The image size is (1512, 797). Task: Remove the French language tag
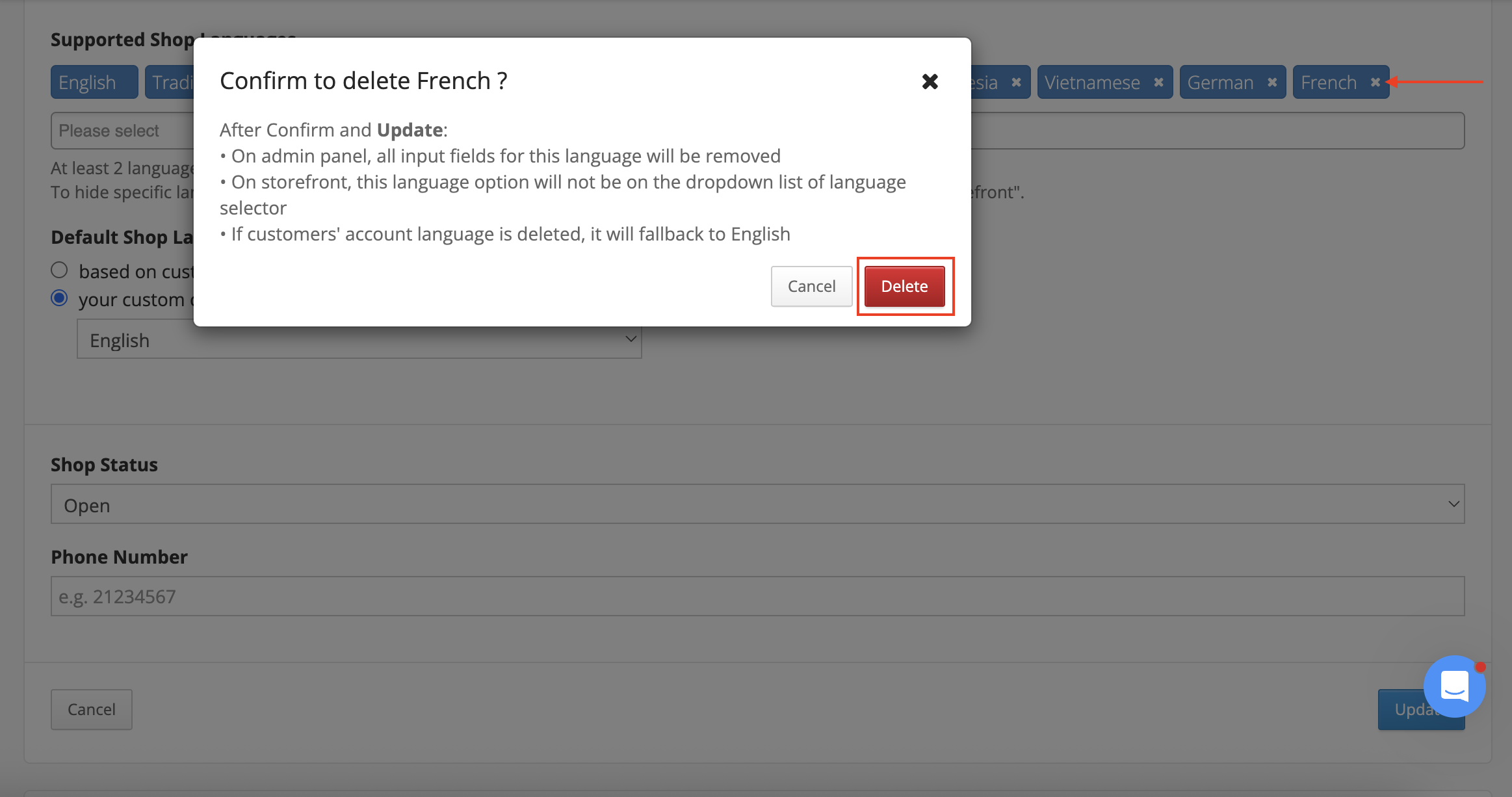tap(1375, 83)
